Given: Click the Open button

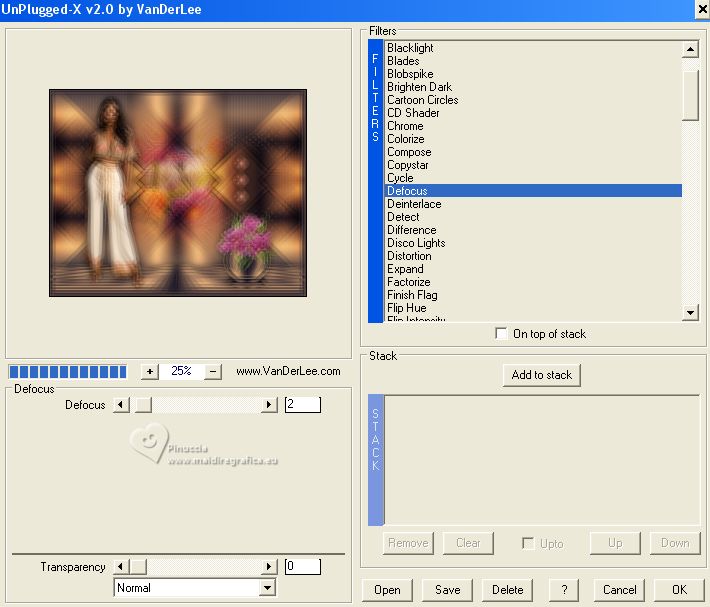Looking at the screenshot, I should pos(387,590).
